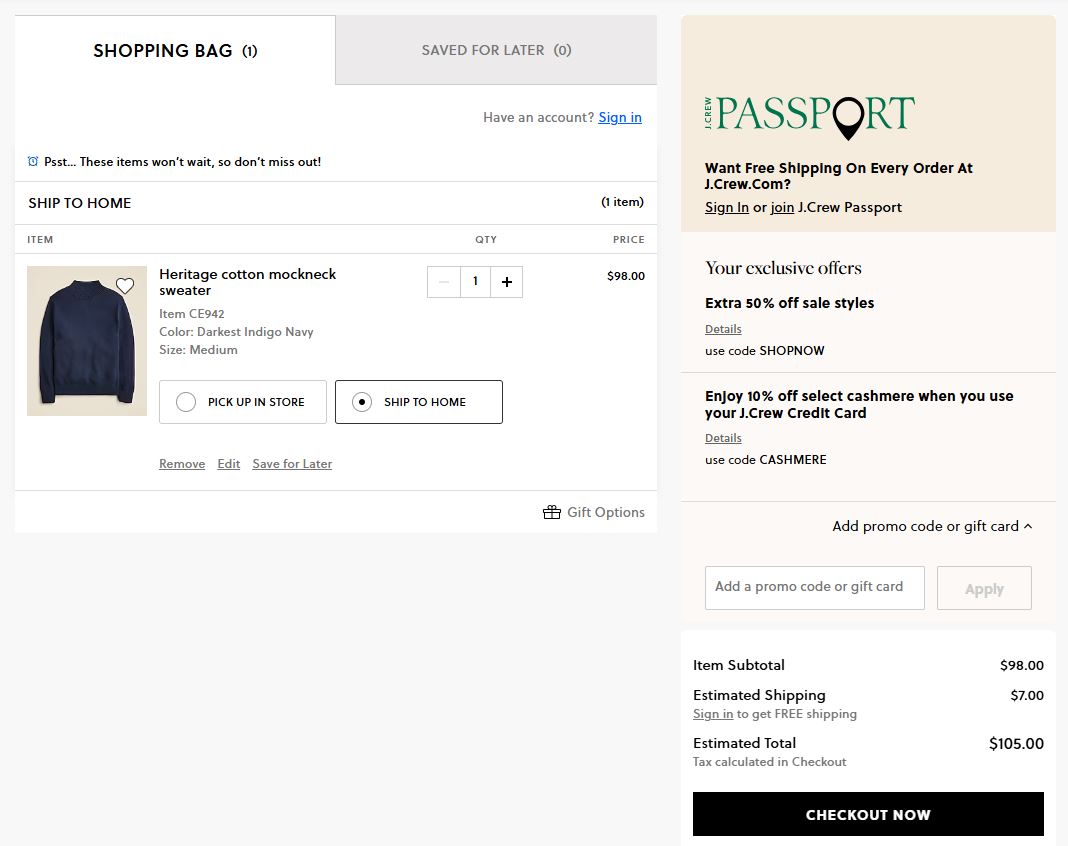Decrease quantity using the minus icon

tap(443, 281)
